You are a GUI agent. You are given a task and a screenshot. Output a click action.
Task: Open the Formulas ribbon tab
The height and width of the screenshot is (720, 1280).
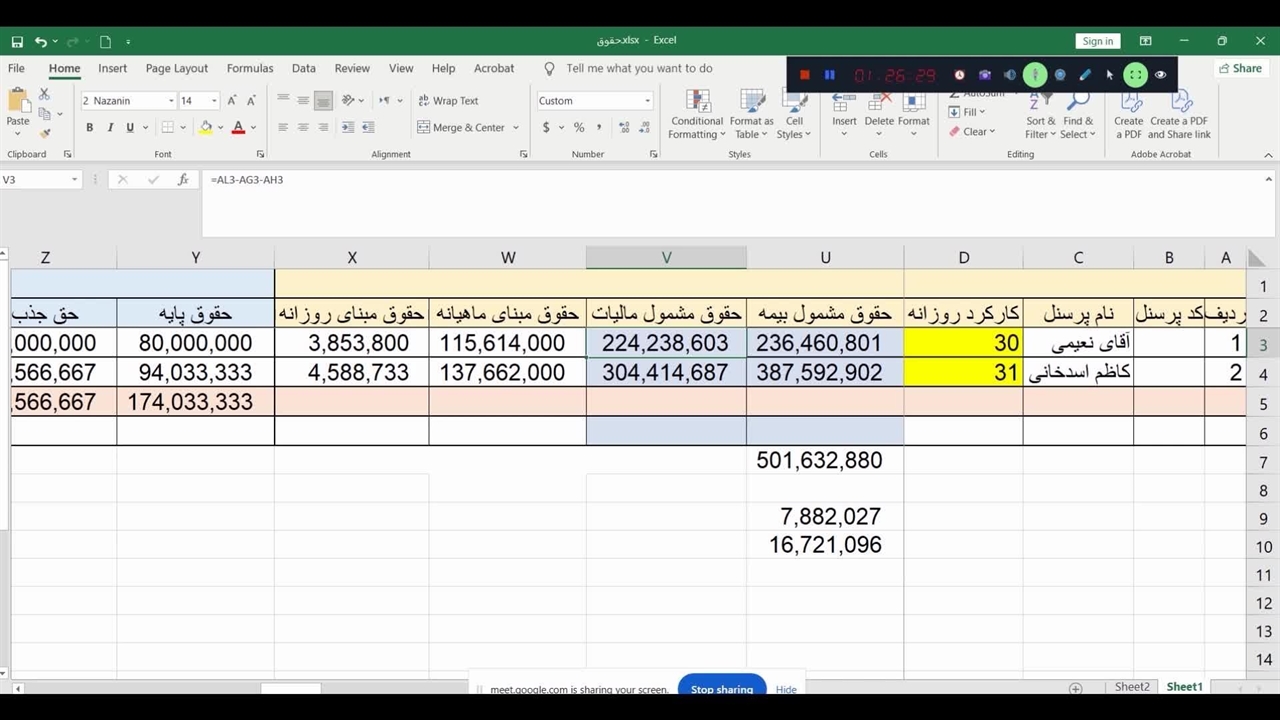pos(250,68)
